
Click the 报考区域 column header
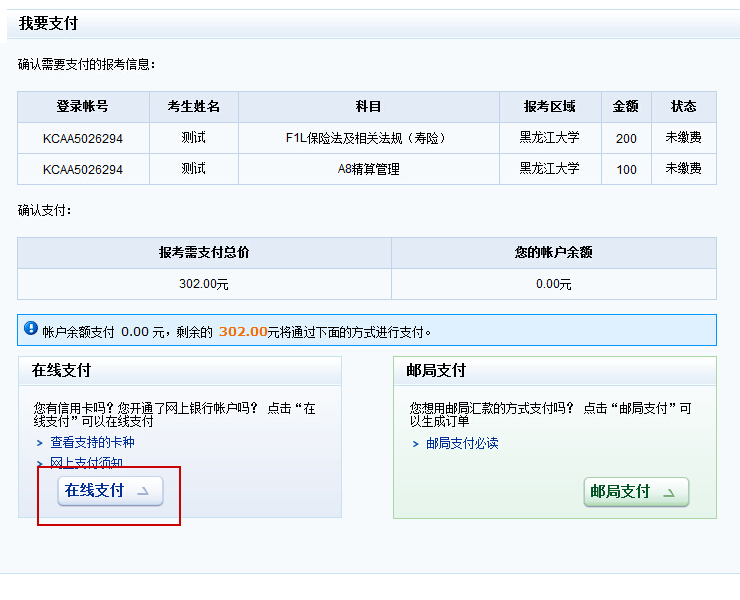[549, 107]
